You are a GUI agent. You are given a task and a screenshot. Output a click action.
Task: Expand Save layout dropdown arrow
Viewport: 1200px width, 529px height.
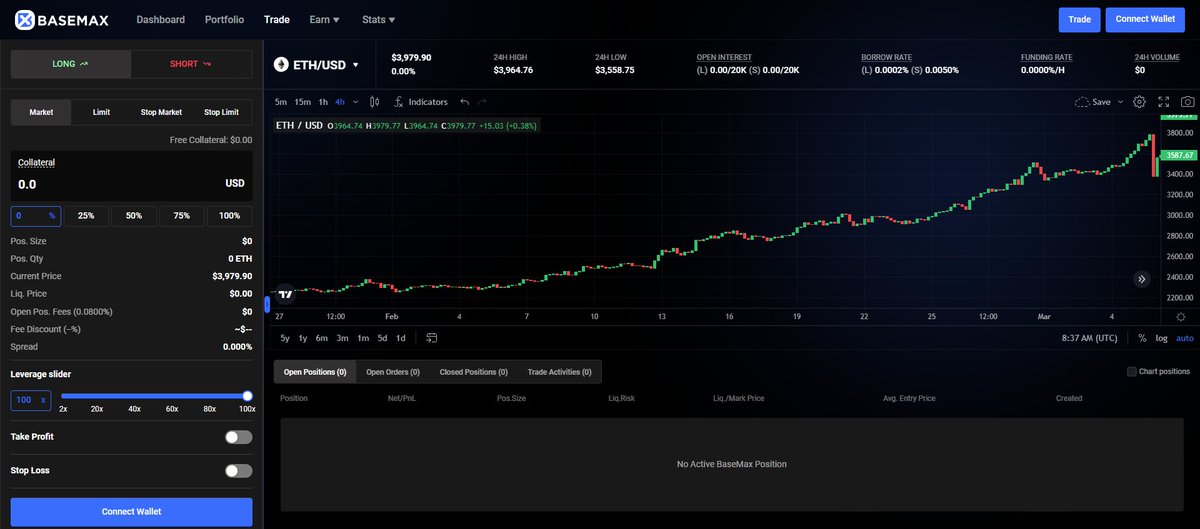point(1120,102)
